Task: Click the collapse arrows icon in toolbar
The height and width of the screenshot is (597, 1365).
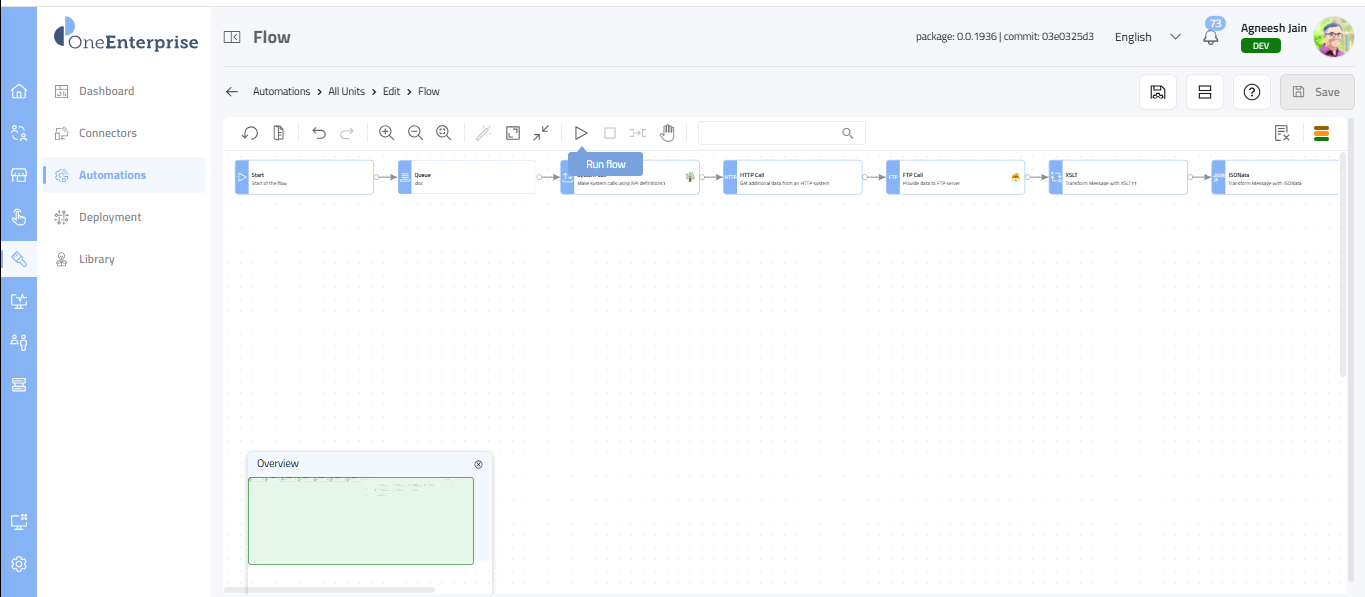Action: (x=541, y=133)
